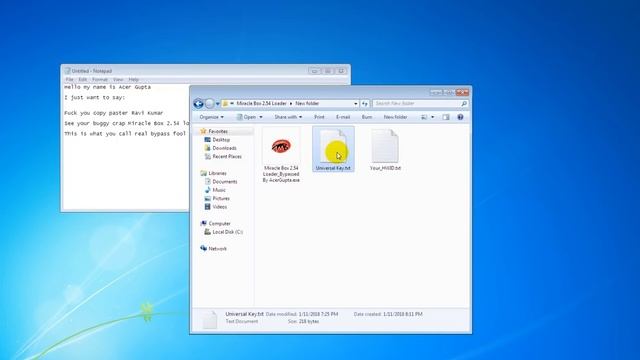Change the folder view icon

click(424, 117)
